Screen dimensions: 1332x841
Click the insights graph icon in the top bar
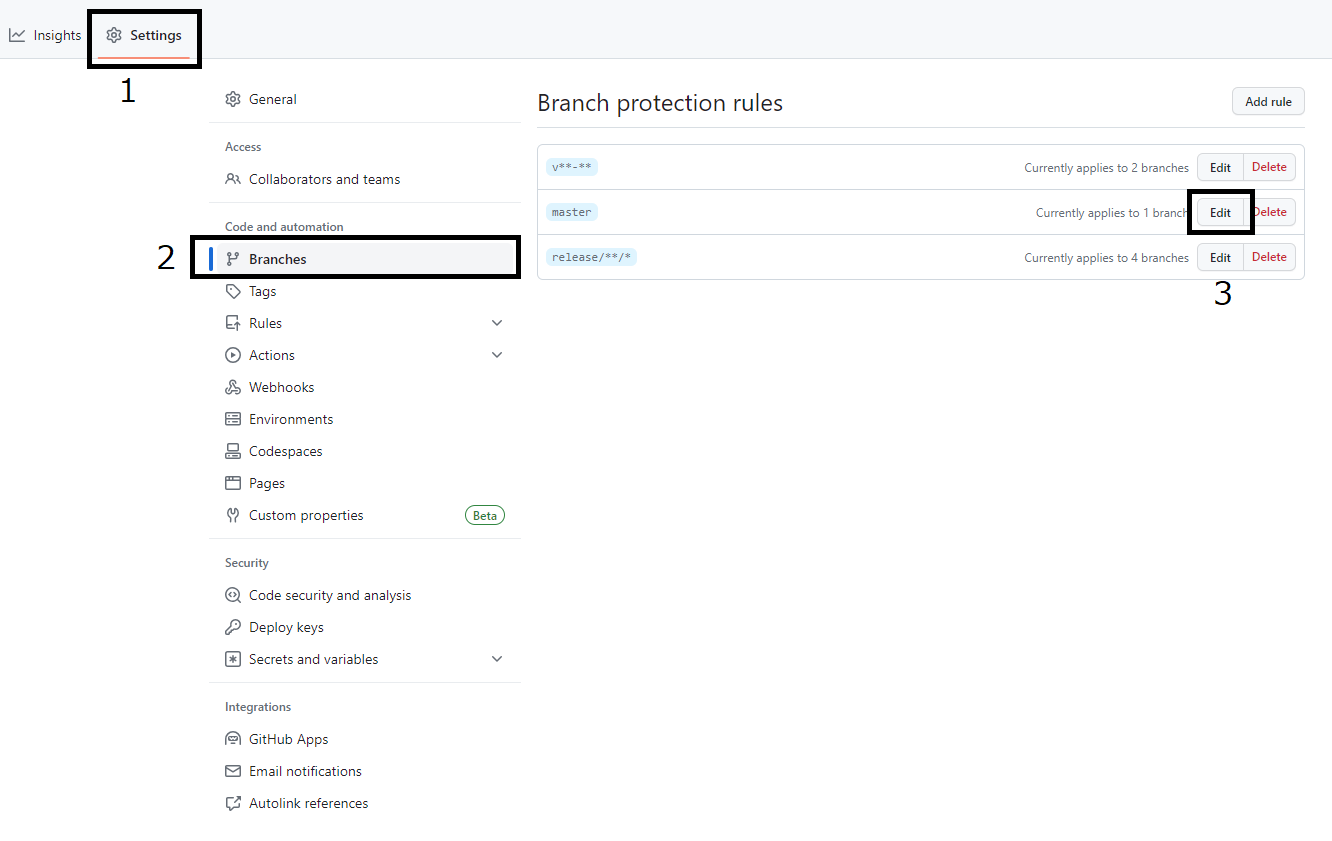click(x=17, y=34)
